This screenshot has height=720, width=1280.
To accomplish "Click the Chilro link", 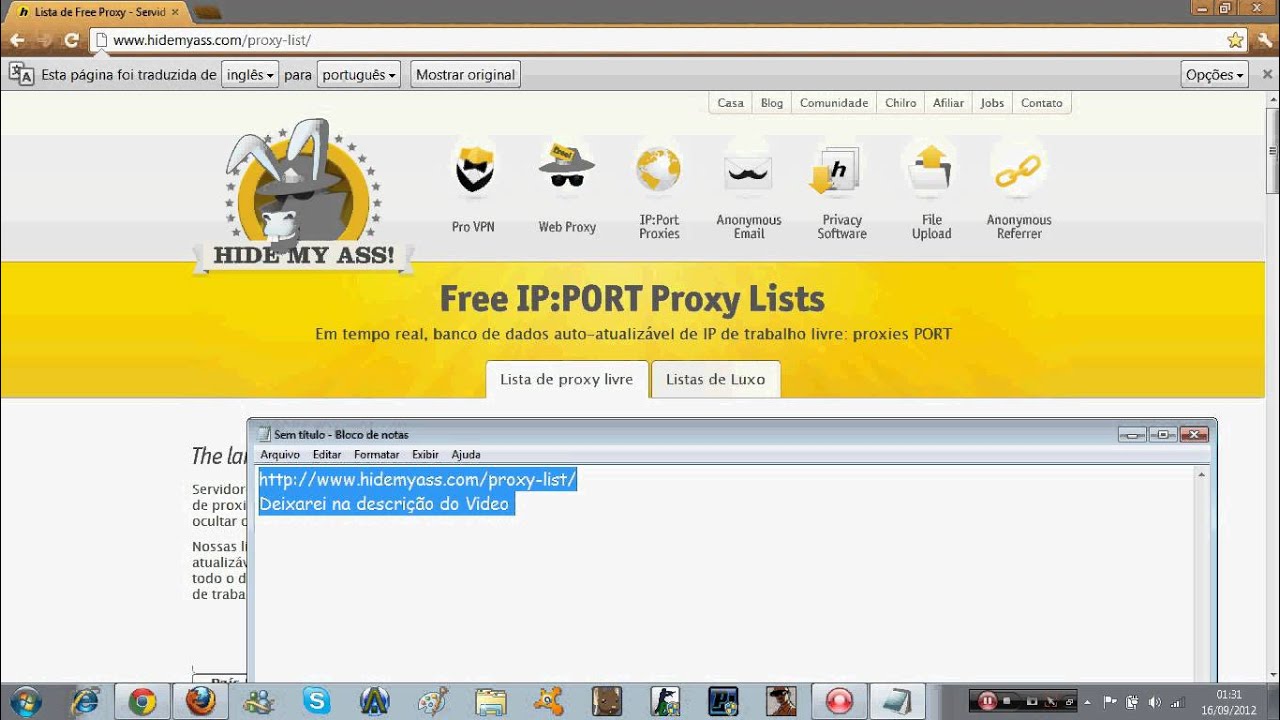I will pyautogui.click(x=901, y=103).
